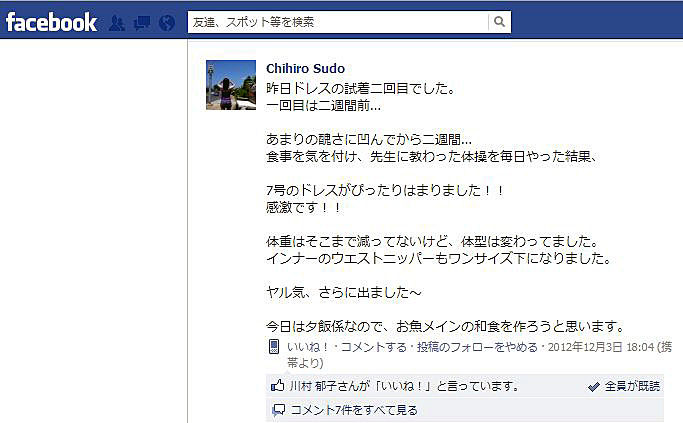This screenshot has width=683, height=423.
Task: Click コメントする to comment
Action: pyautogui.click(x=373, y=347)
